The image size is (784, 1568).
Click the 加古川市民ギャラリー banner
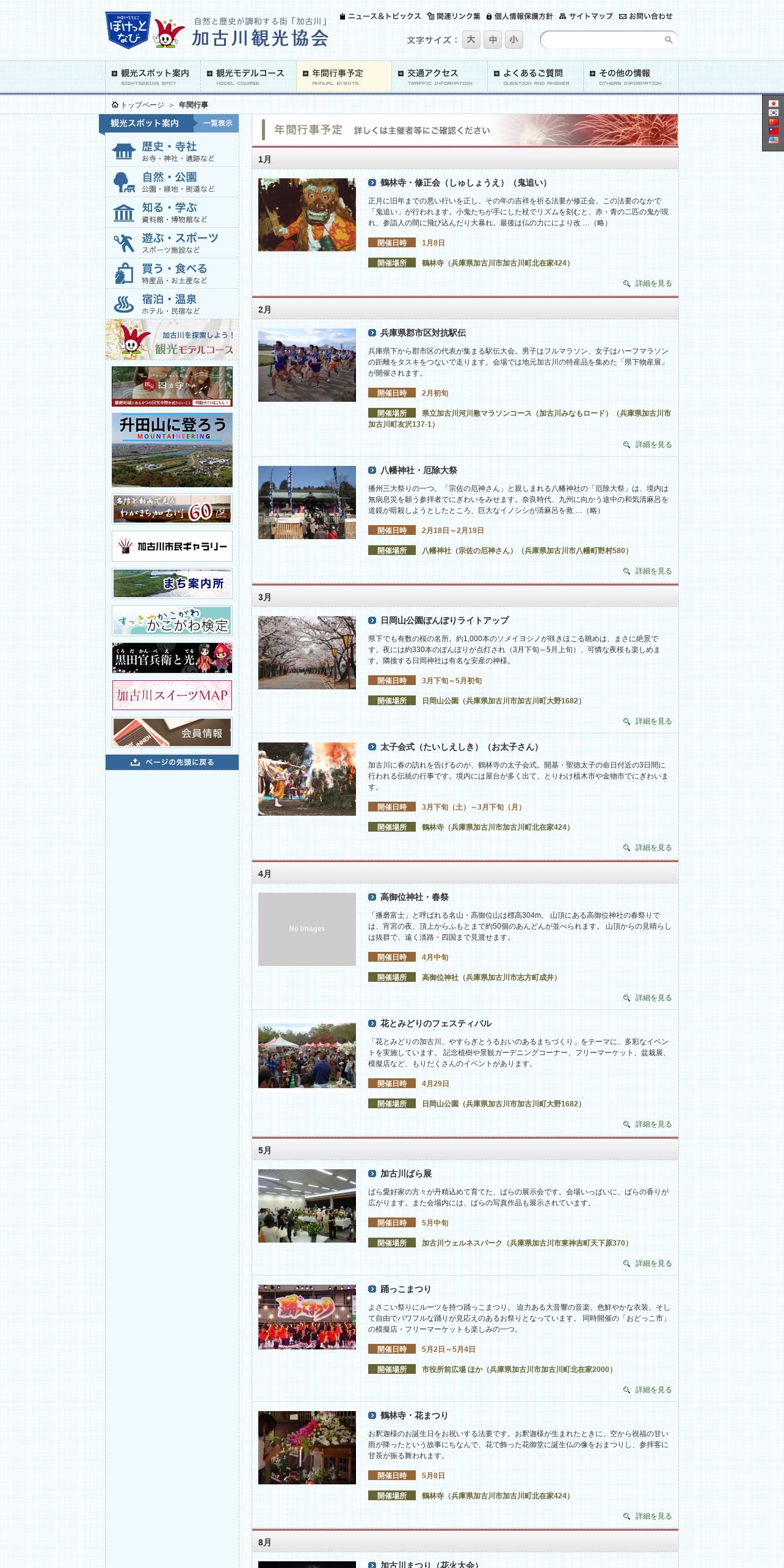pyautogui.click(x=172, y=546)
